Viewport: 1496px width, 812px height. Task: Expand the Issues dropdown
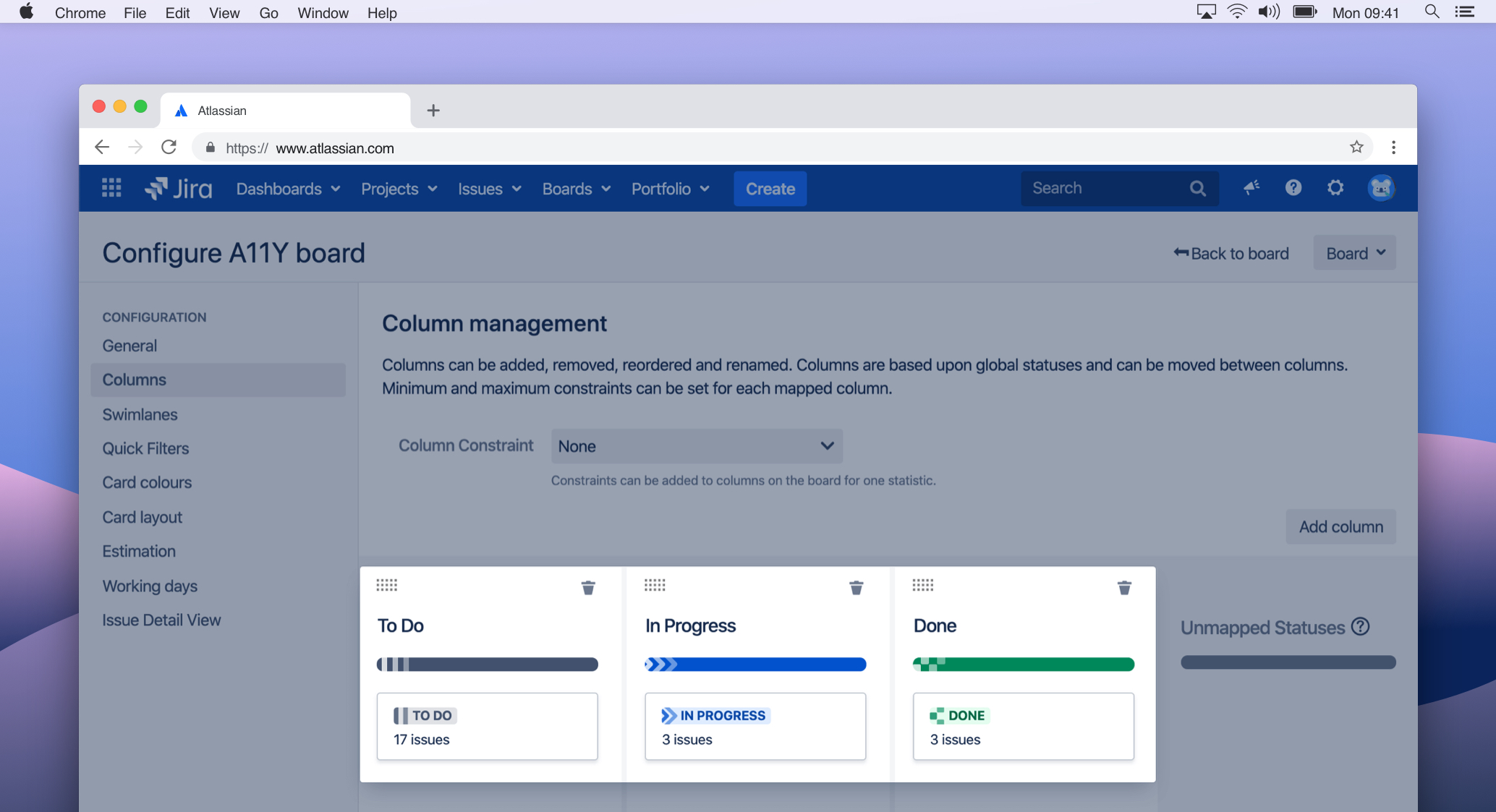click(x=490, y=189)
